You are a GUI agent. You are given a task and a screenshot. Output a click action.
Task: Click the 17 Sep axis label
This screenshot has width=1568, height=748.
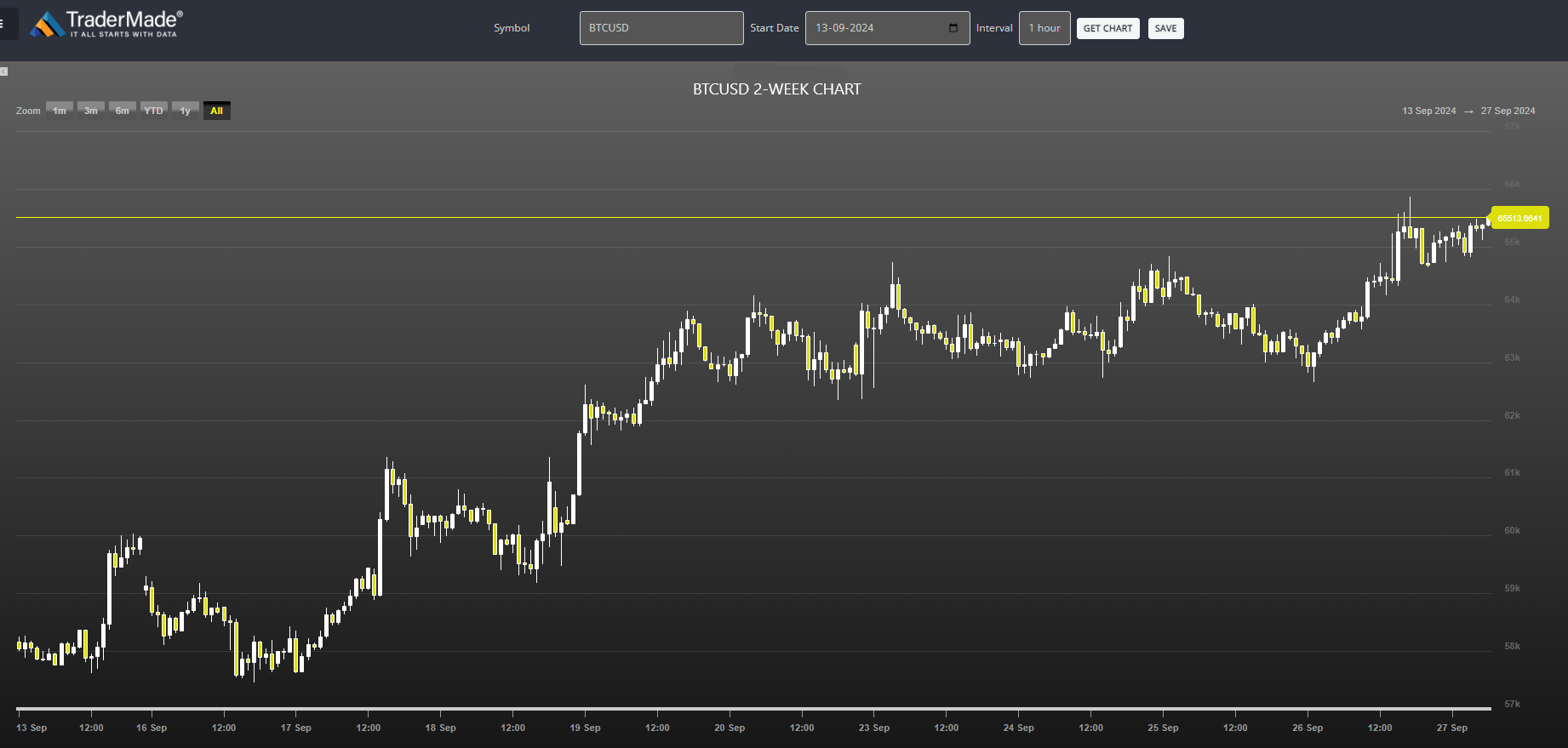296,728
